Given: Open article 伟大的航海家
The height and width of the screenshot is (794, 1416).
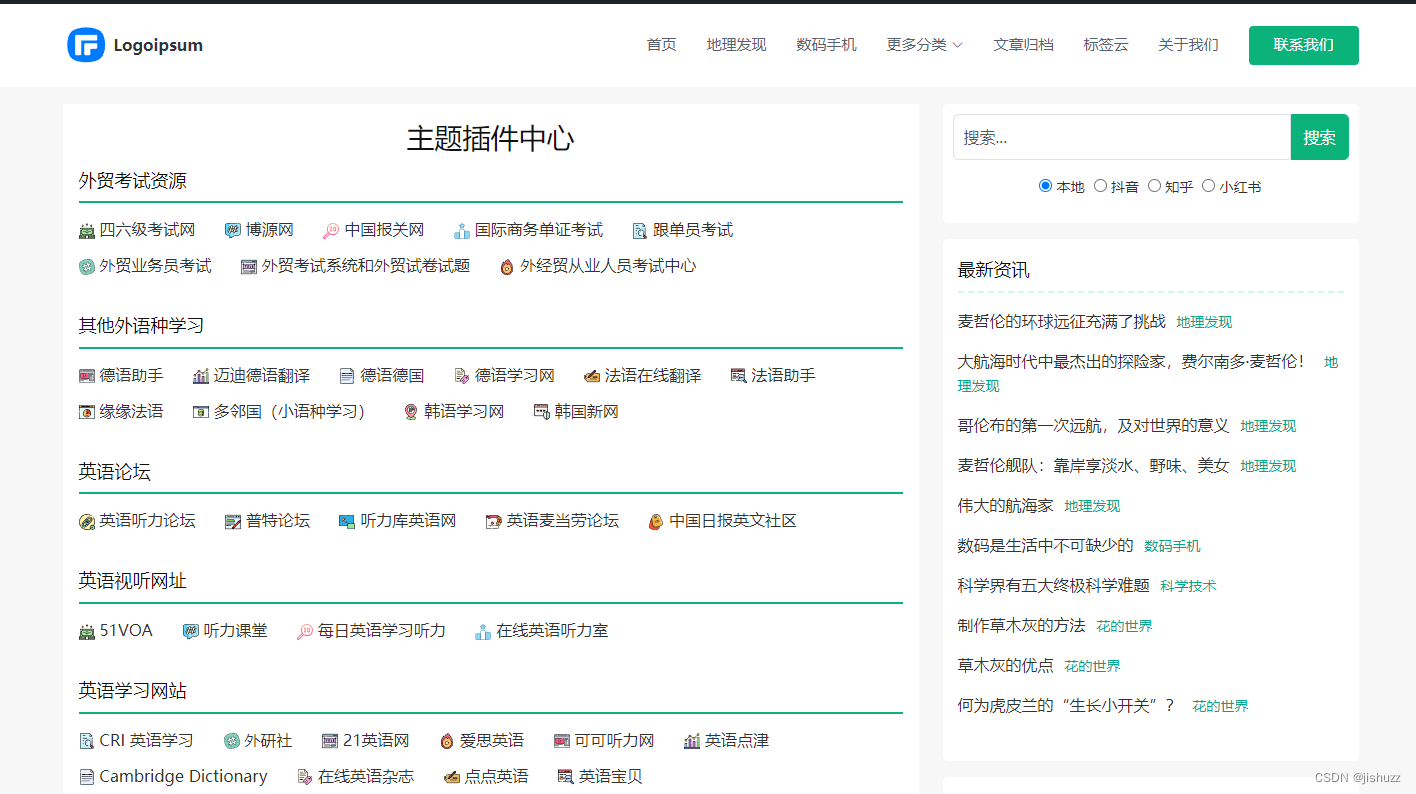Looking at the screenshot, I should pos(1005,506).
